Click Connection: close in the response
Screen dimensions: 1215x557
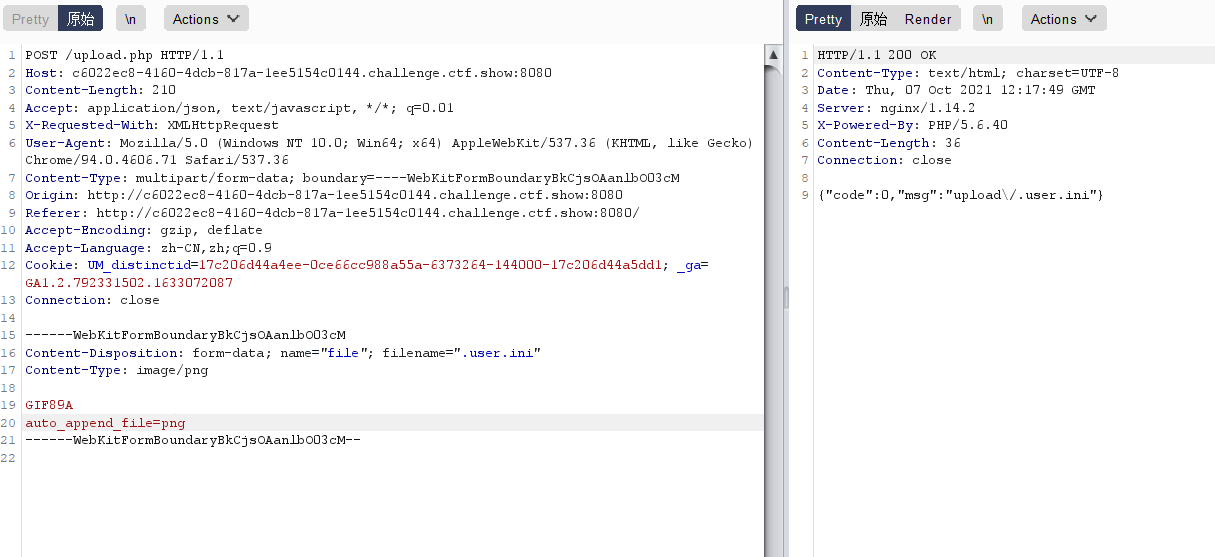(x=884, y=160)
